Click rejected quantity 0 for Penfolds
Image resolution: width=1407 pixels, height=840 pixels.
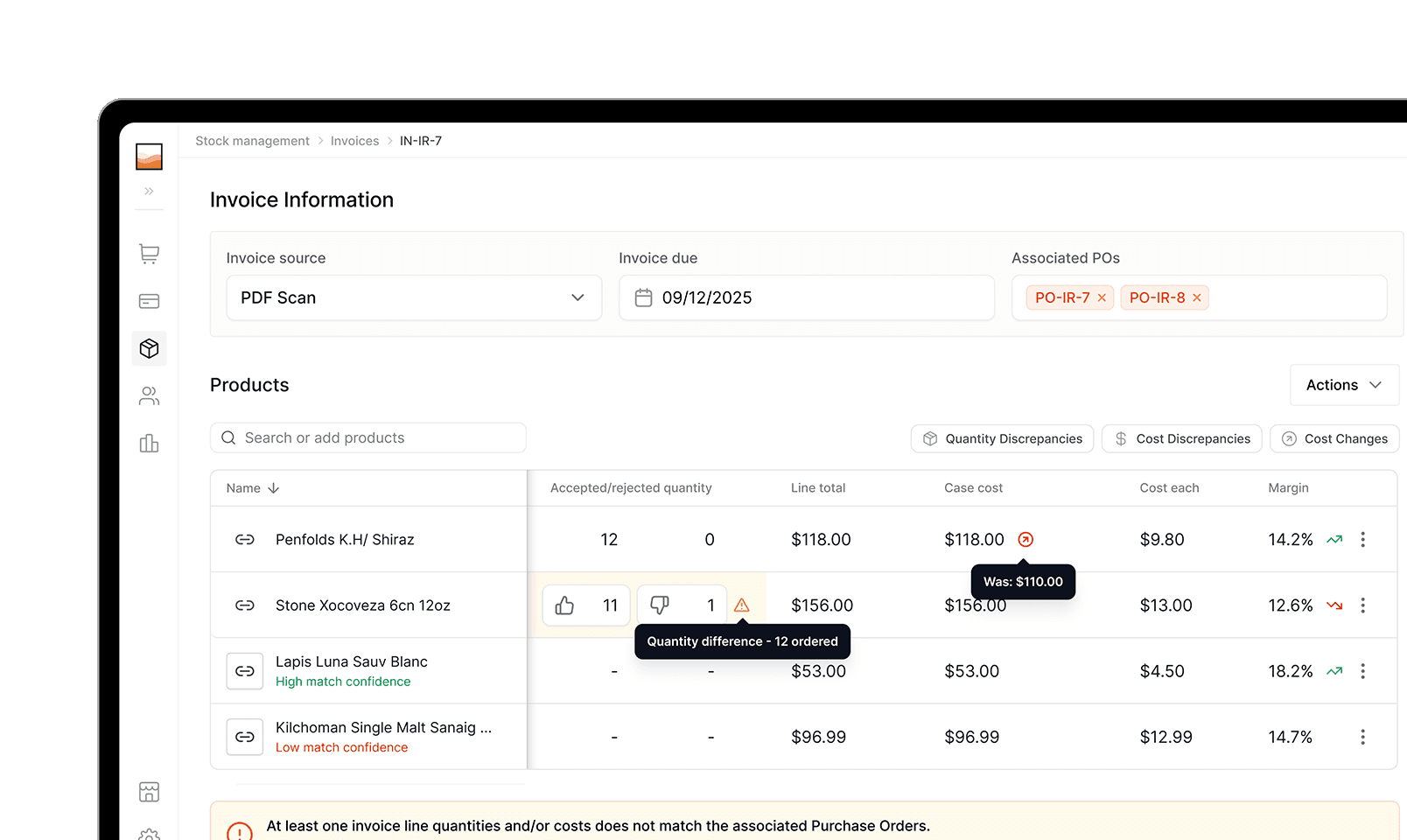pyautogui.click(x=710, y=540)
